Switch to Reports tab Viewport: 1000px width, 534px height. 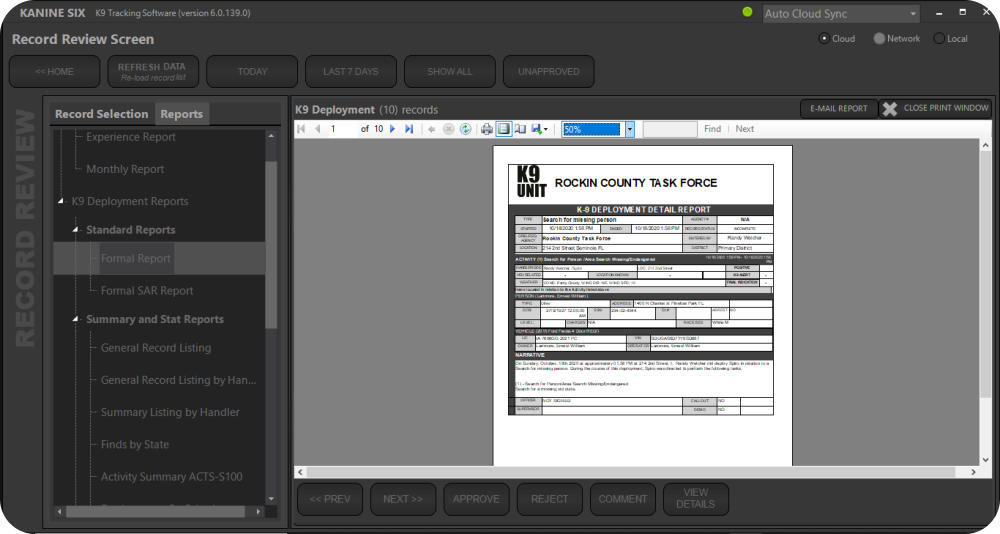point(182,114)
